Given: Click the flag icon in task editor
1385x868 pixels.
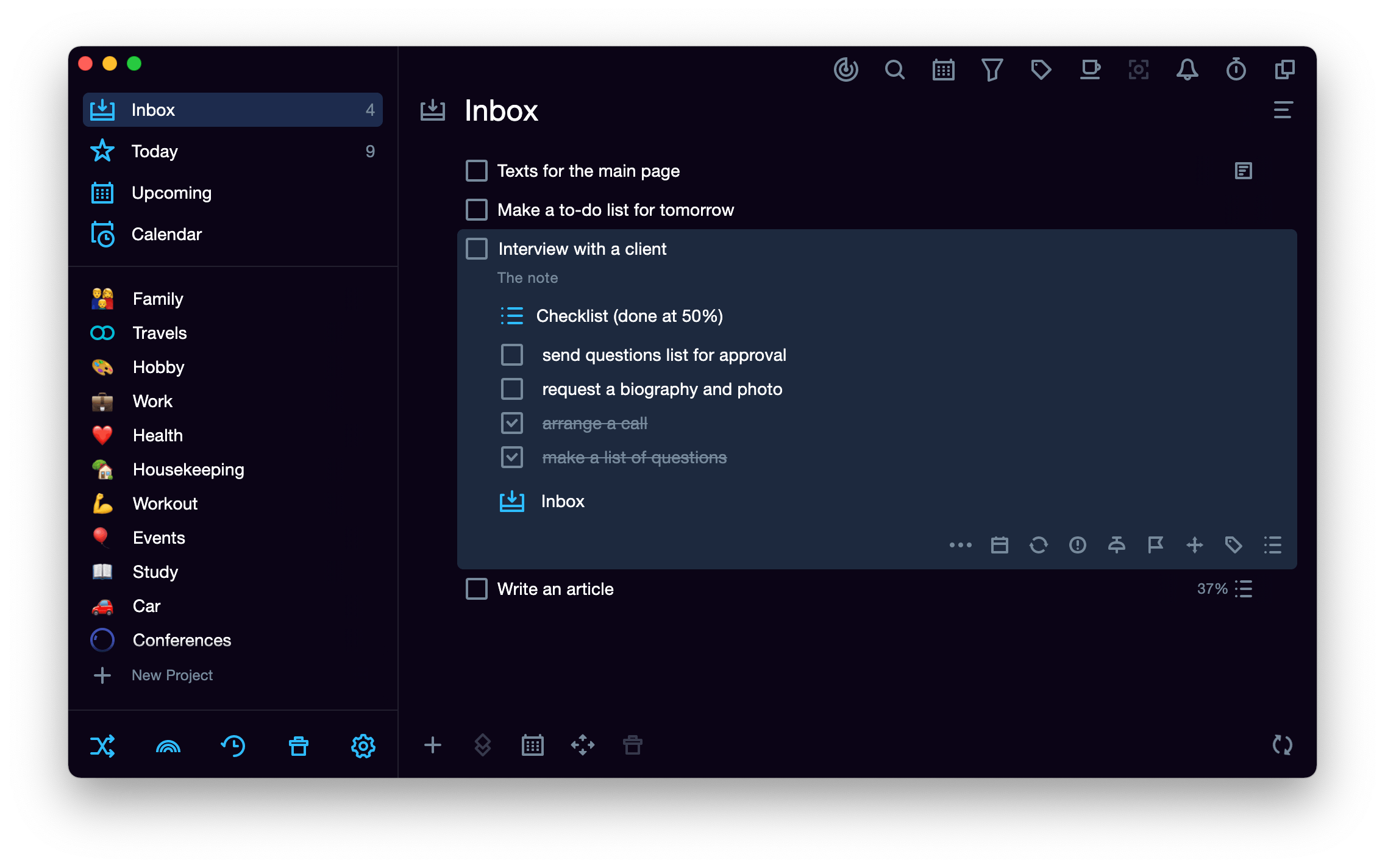Looking at the screenshot, I should tap(1155, 545).
